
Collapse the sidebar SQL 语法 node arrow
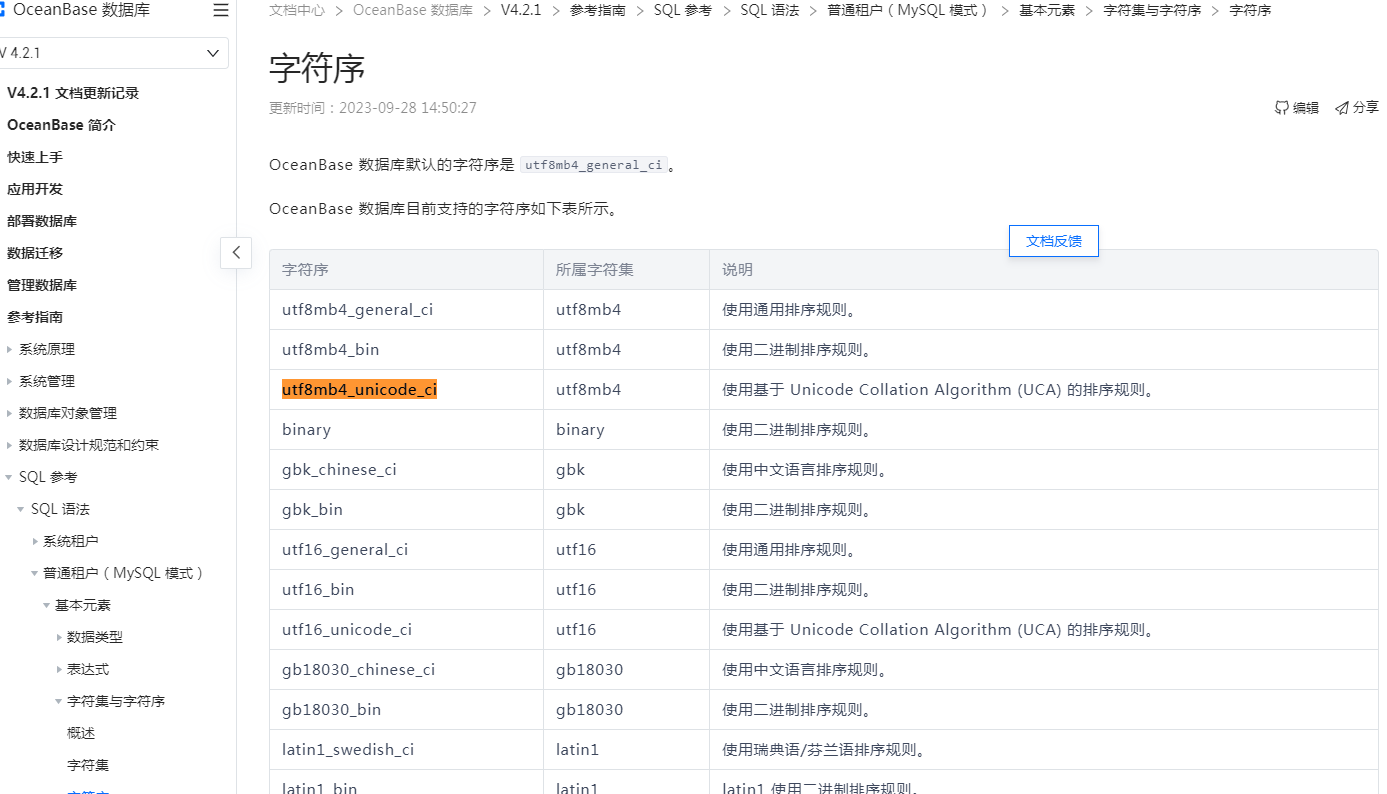(21, 509)
